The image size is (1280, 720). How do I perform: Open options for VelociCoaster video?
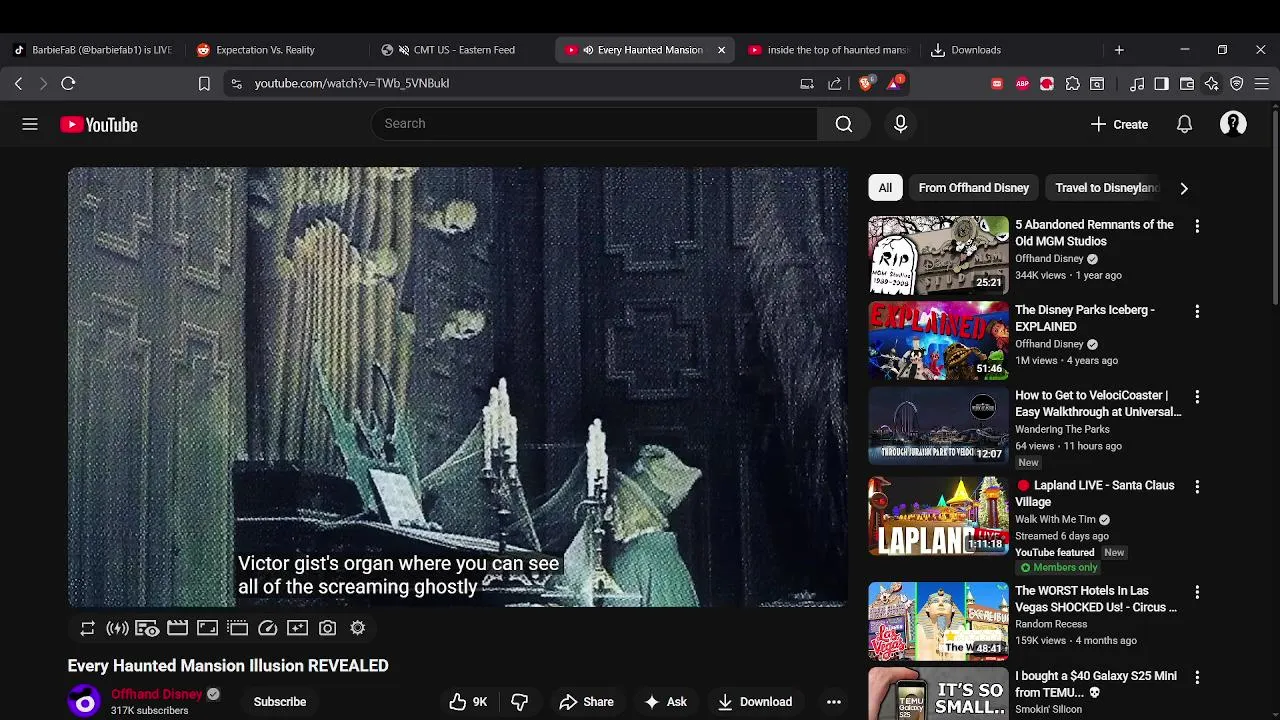(1197, 397)
